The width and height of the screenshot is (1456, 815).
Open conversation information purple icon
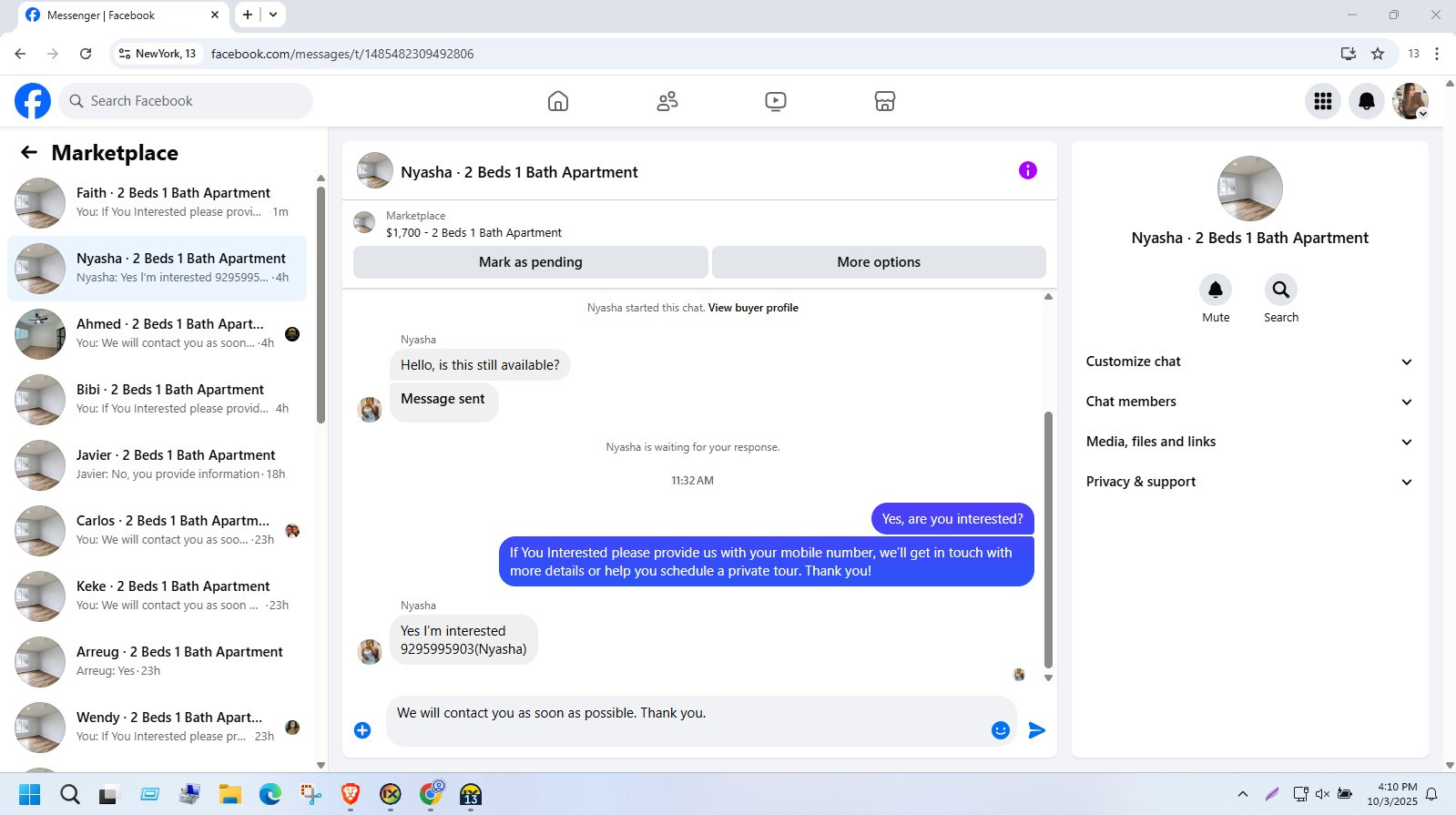pyautogui.click(x=1028, y=170)
